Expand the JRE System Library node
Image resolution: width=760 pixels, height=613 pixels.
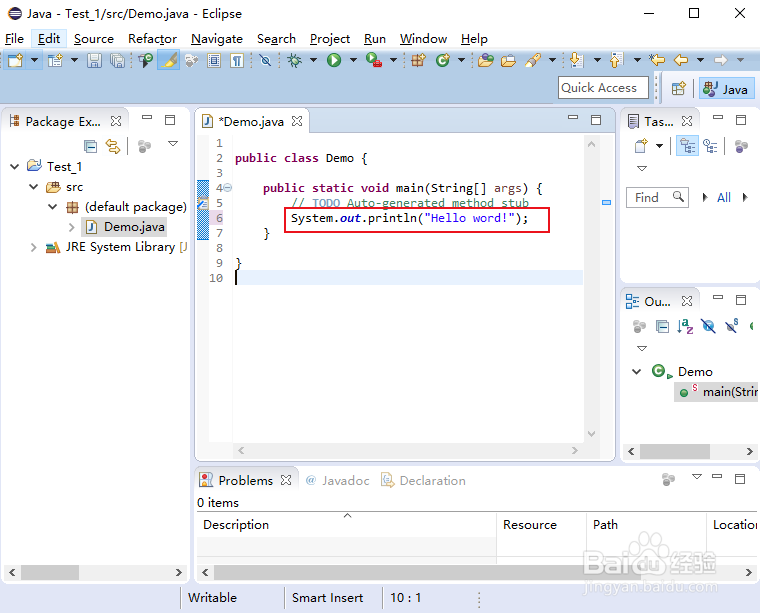[33, 247]
